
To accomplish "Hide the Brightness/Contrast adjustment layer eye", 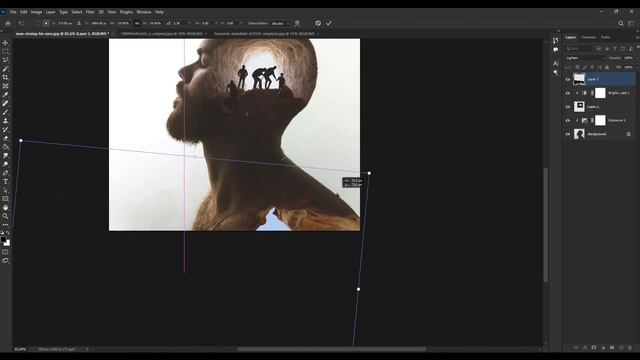I will tap(567, 93).
